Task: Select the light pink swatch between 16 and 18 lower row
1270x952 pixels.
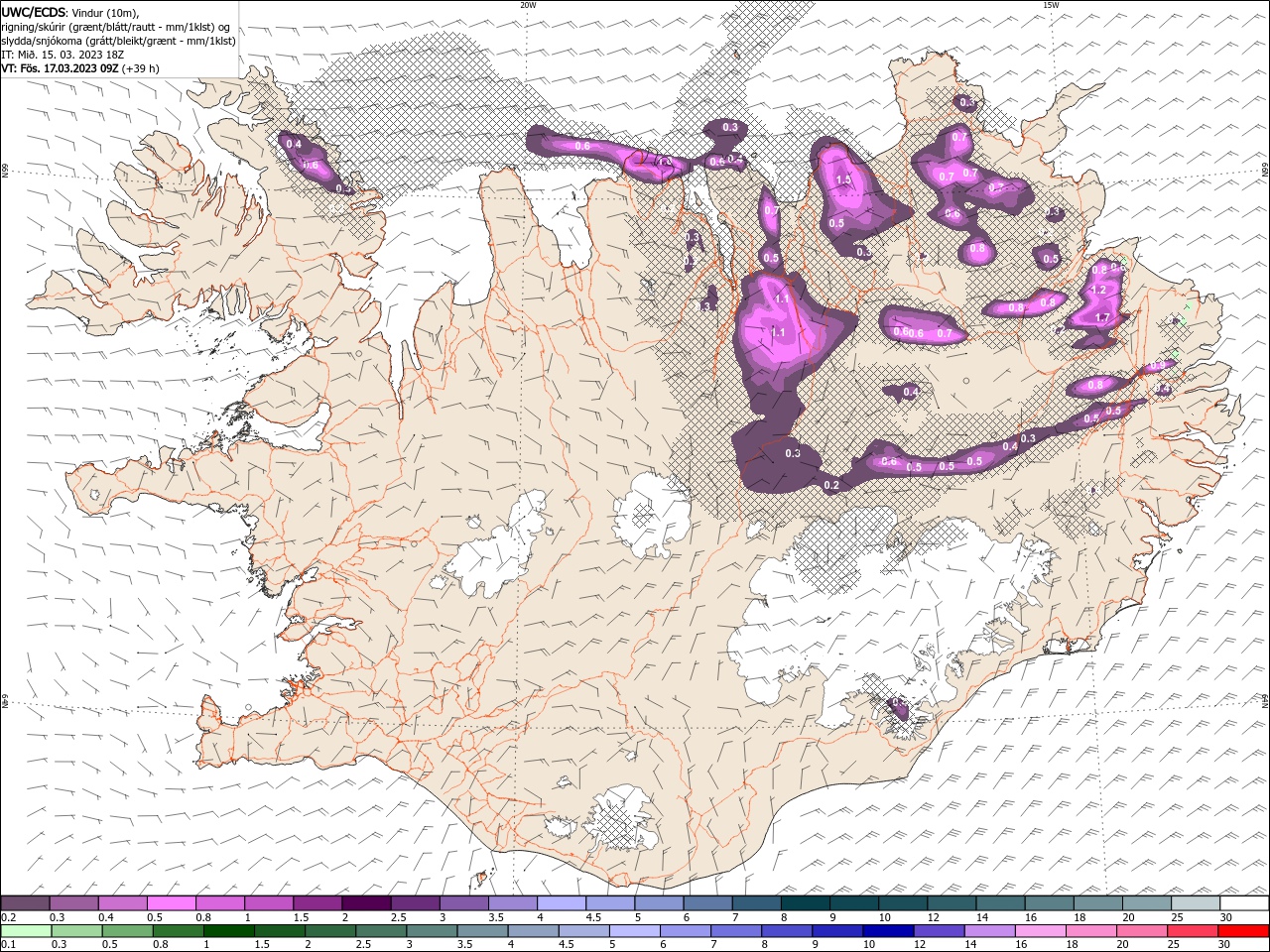Action: coord(1041,930)
